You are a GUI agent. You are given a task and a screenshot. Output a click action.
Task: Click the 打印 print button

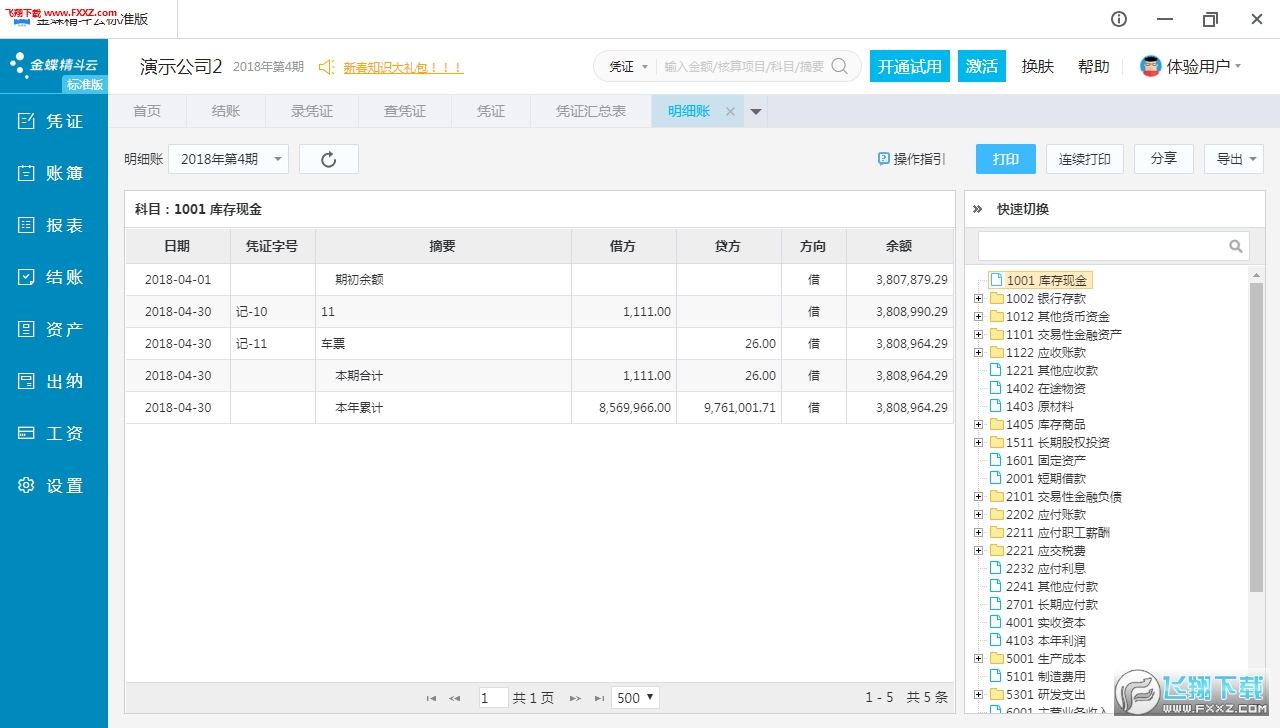(x=1006, y=159)
